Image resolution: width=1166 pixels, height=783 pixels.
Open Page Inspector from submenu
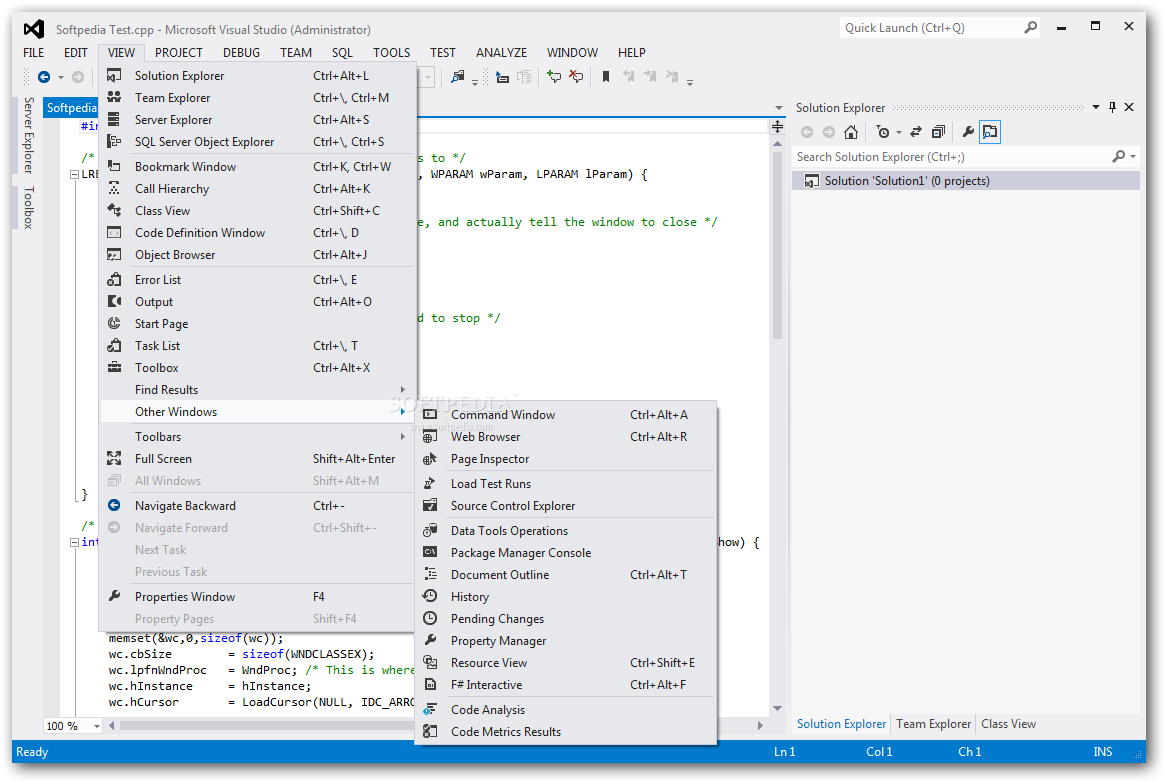[x=565, y=459]
